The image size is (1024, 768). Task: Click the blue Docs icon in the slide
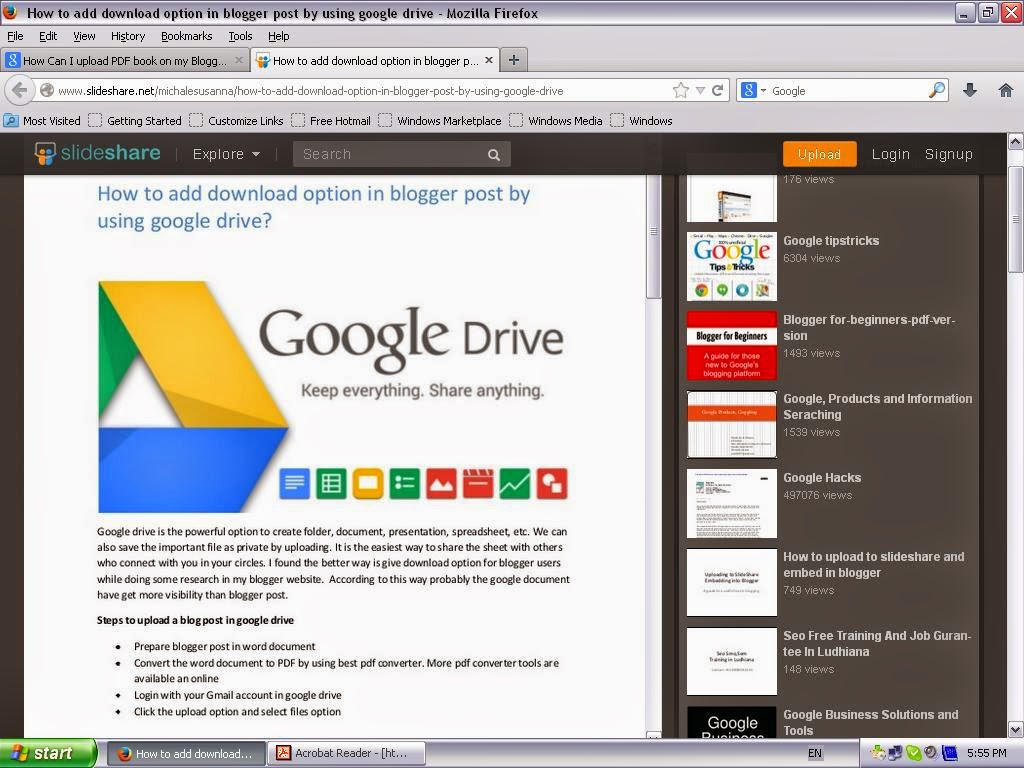pyautogui.click(x=295, y=483)
